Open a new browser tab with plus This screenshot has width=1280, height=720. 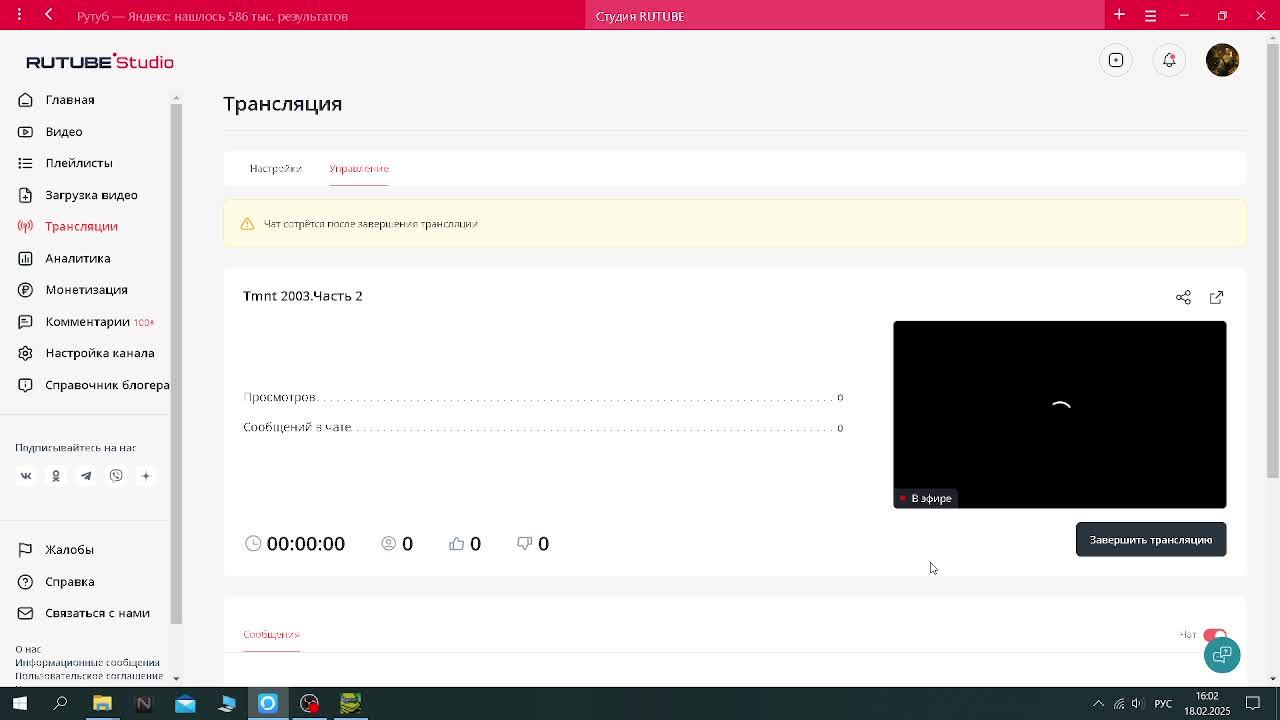[x=1120, y=15]
